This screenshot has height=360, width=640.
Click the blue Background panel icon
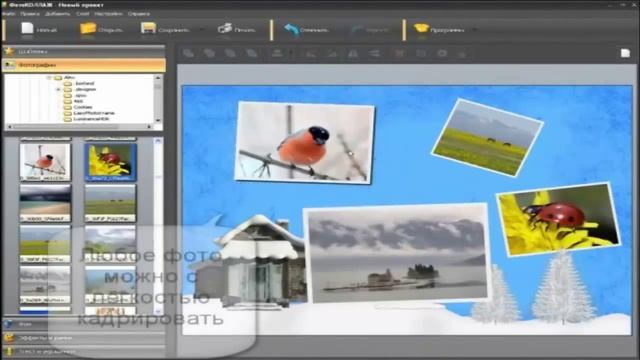[x=9, y=324]
